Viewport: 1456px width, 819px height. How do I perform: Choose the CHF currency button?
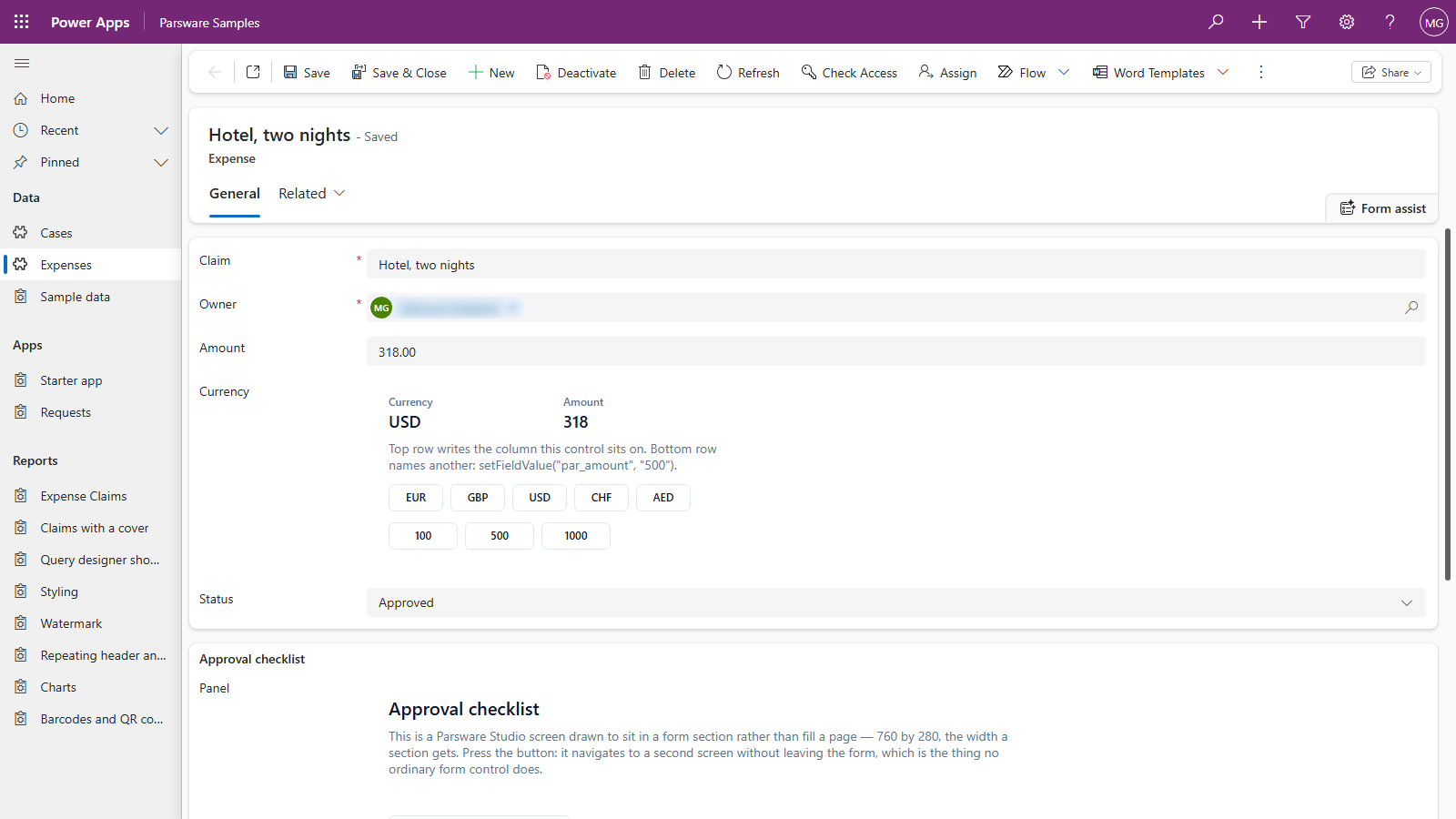point(602,498)
